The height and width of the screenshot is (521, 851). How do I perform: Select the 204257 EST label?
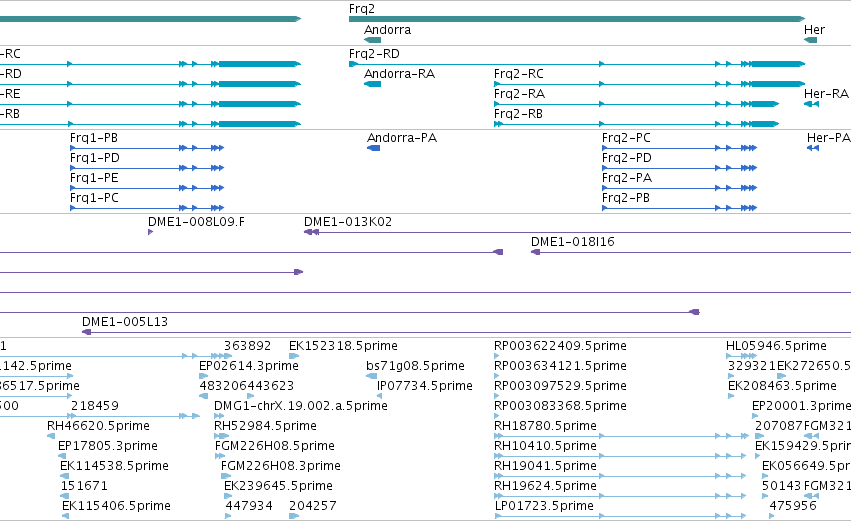click(313, 506)
